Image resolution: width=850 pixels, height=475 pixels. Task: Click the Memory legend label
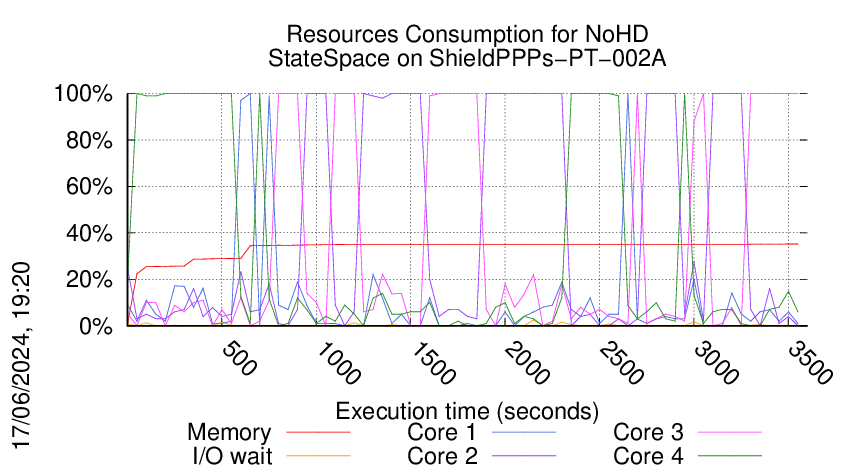click(229, 433)
